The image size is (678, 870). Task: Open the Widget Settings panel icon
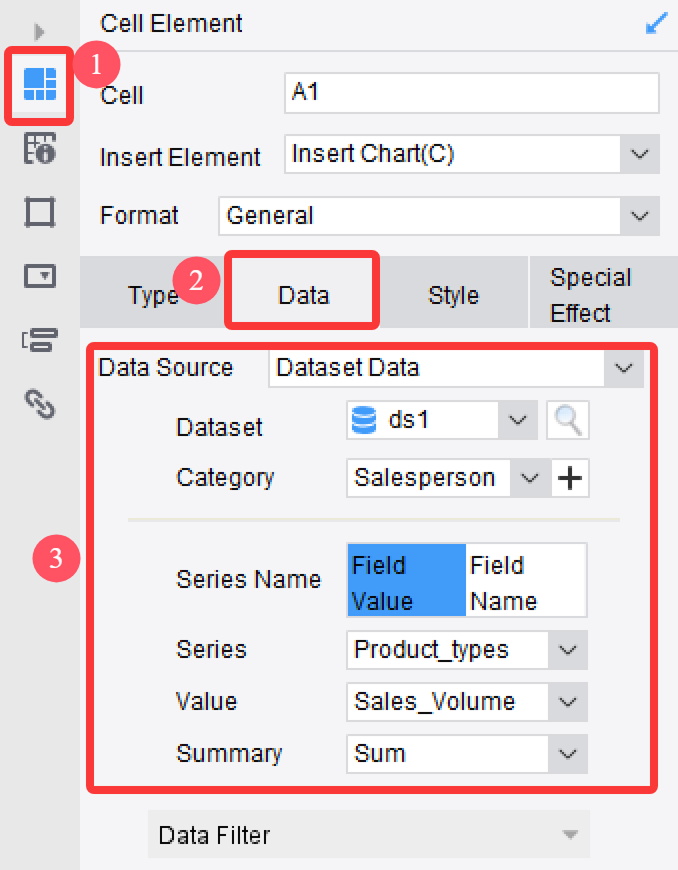tap(40, 276)
